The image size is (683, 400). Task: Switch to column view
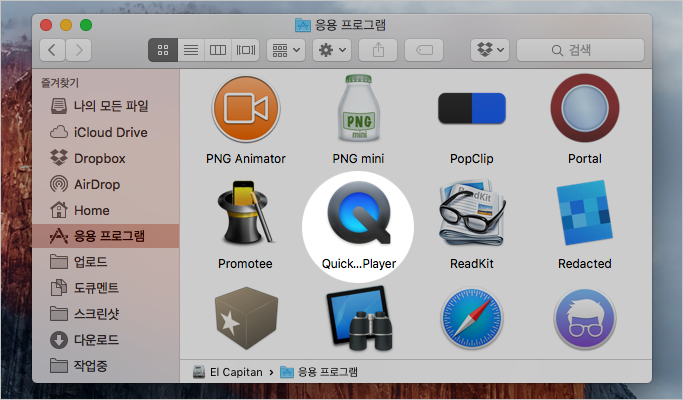tap(218, 50)
